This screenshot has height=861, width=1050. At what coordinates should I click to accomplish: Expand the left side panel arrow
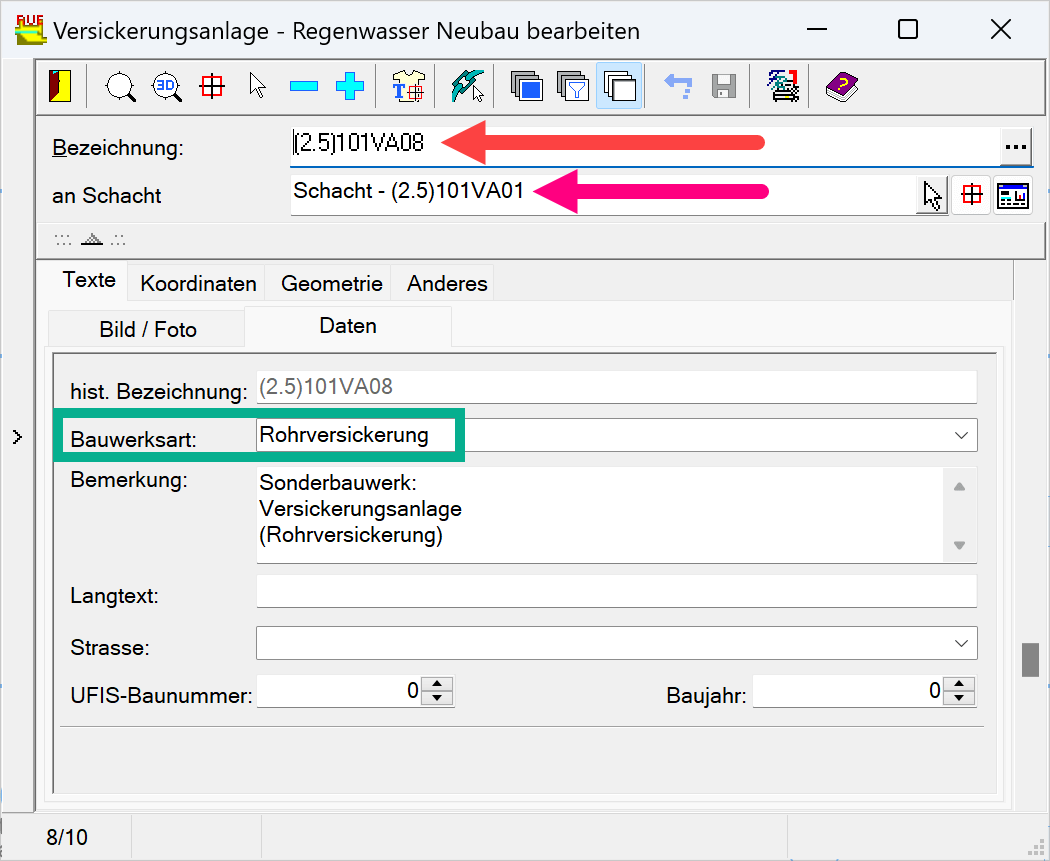pos(17,436)
